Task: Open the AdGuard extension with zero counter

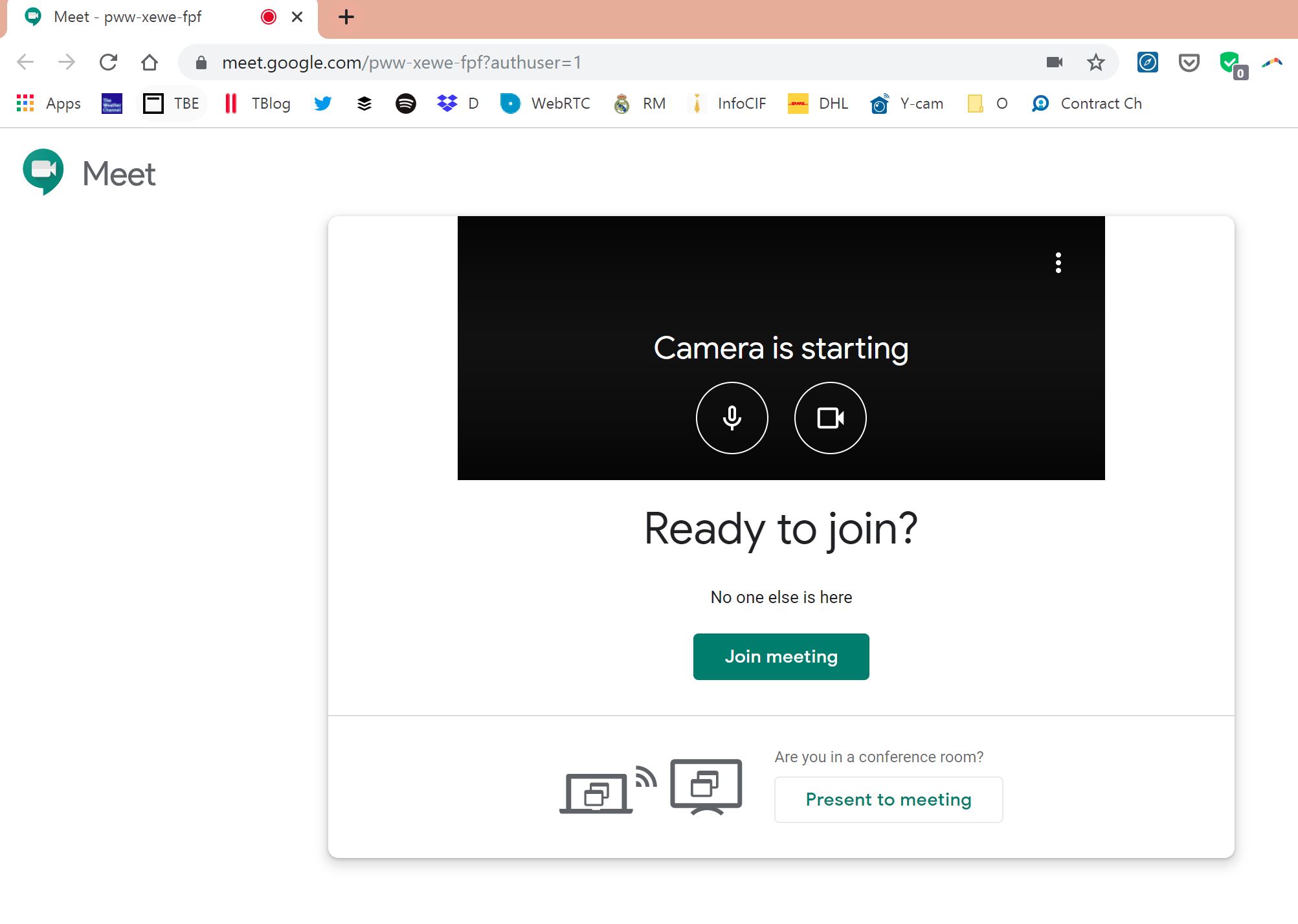Action: 1229,62
